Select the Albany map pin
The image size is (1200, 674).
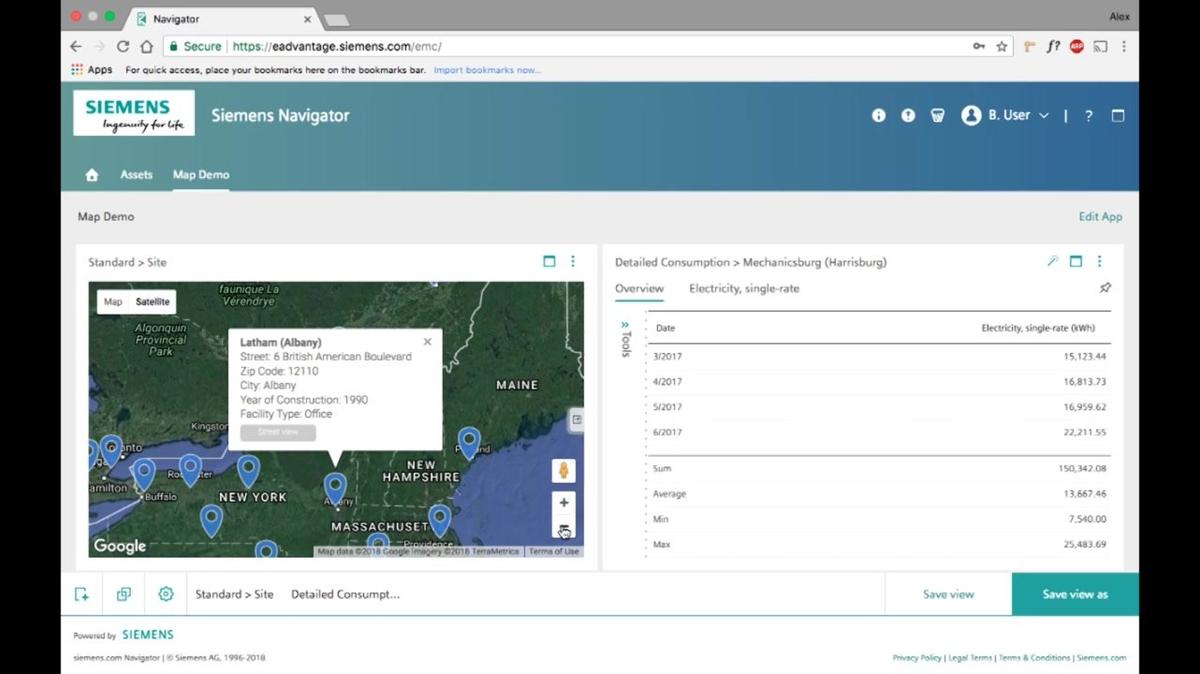coord(335,488)
